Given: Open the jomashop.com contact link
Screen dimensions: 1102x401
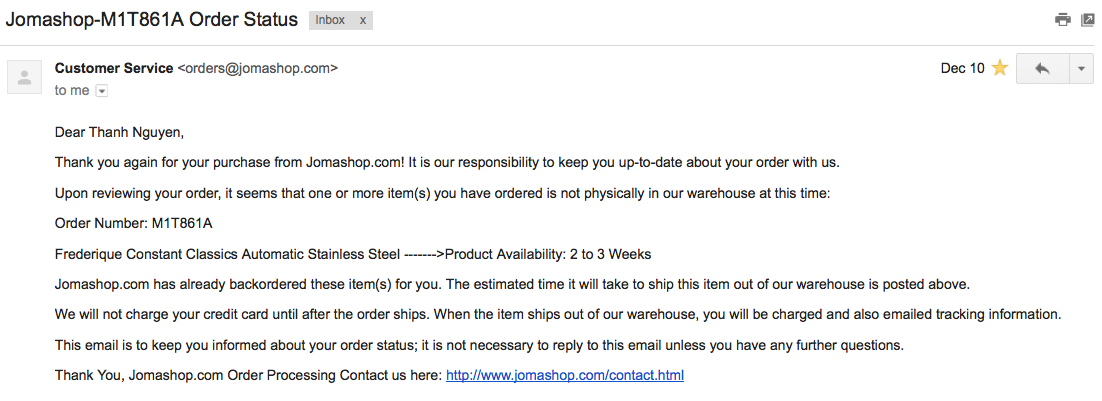Looking at the screenshot, I should pos(564,376).
